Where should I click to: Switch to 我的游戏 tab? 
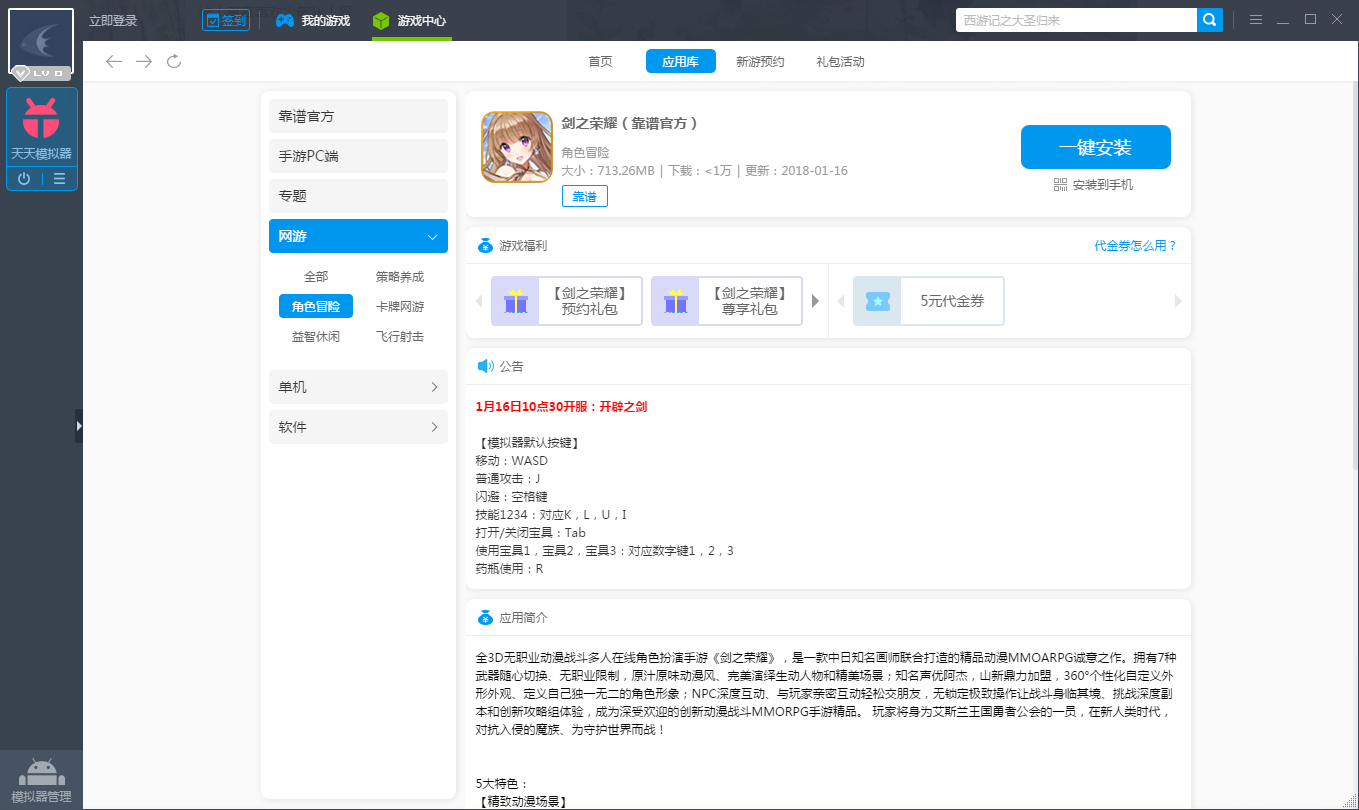(314, 21)
